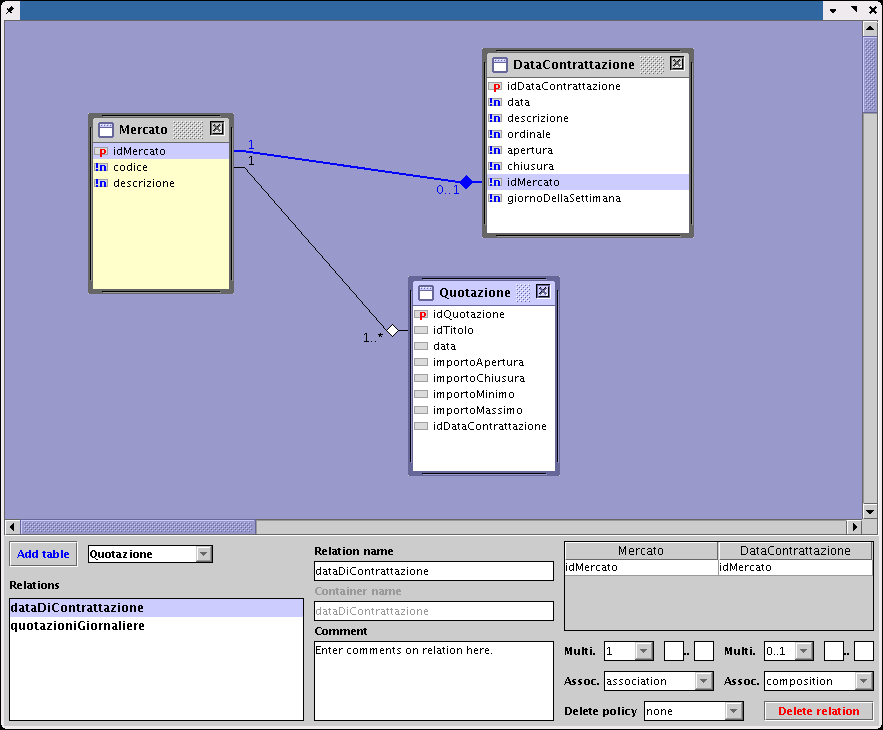Open the association type dropdown
883x730 pixels.
(704, 682)
